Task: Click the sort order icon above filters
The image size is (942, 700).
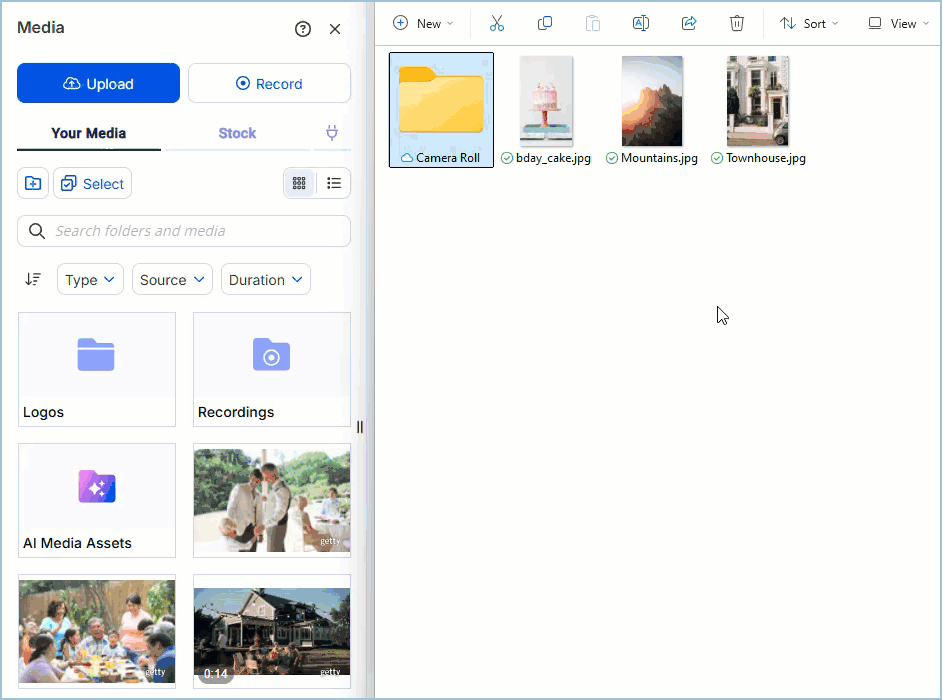Action: (x=33, y=279)
